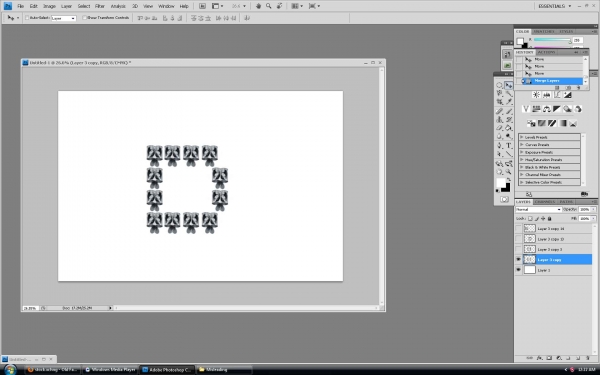Toggle lock all icon in Layers panel
This screenshot has height=375, width=600.
550,218
